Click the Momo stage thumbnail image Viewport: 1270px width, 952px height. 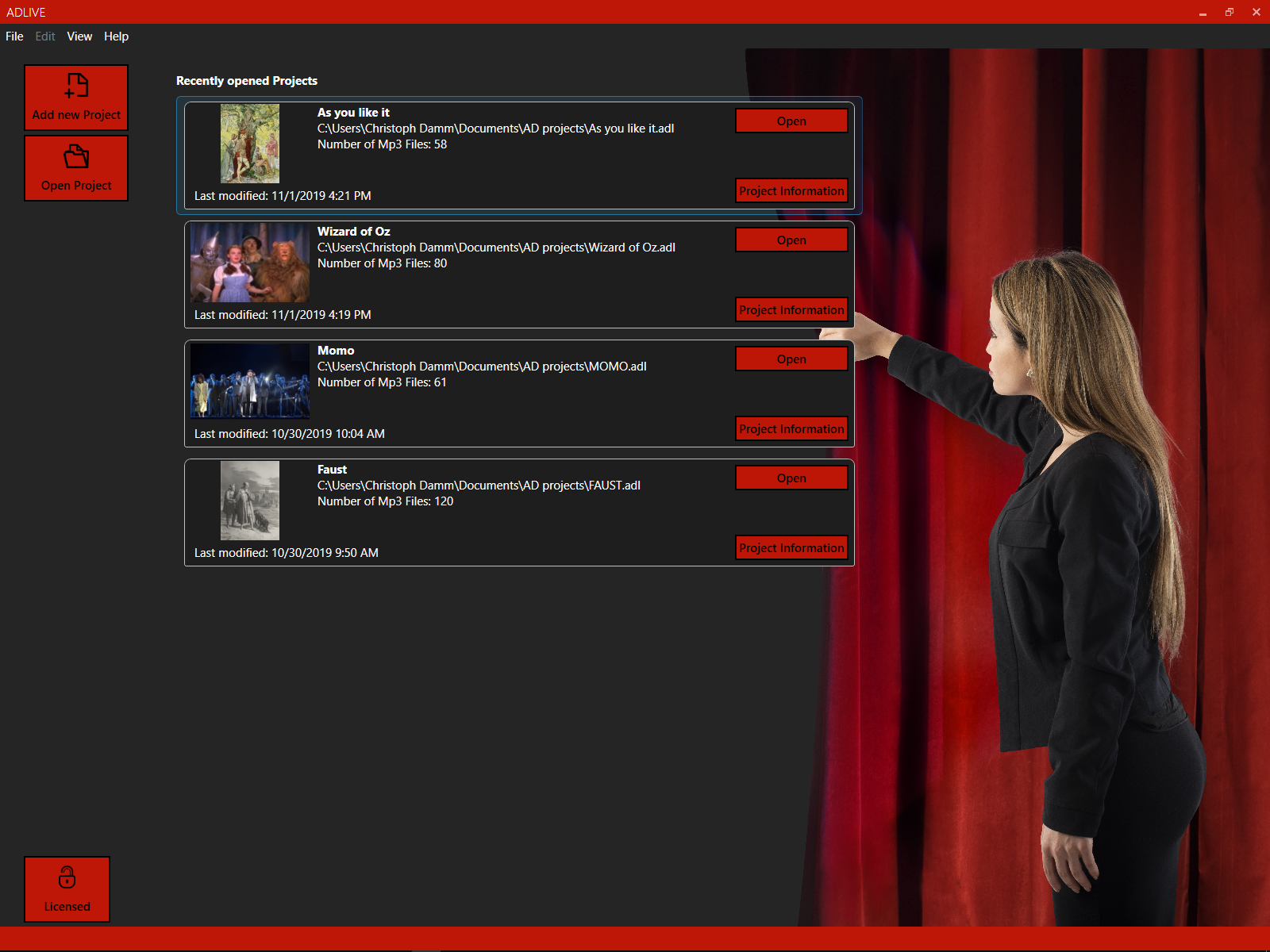coord(250,382)
